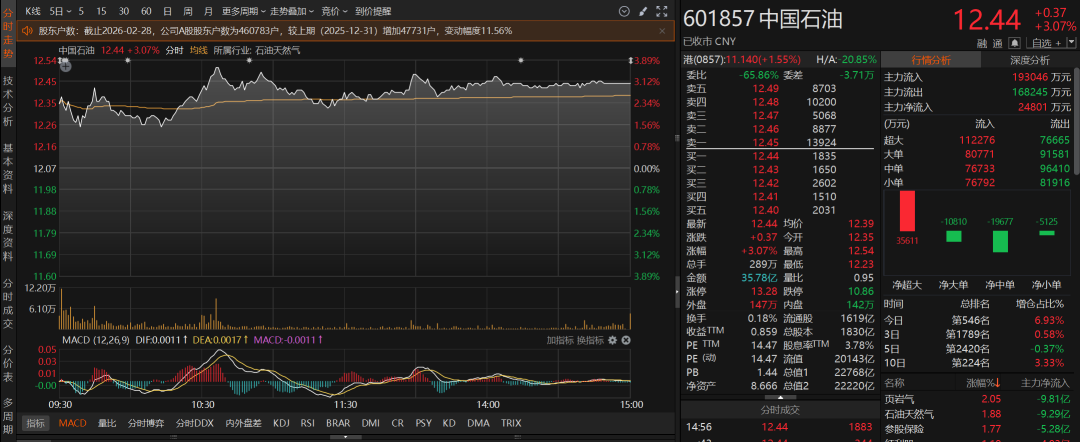Screen dimensions: 1080x442
Task: Switch to 行情分析 tab
Action: click(931, 60)
